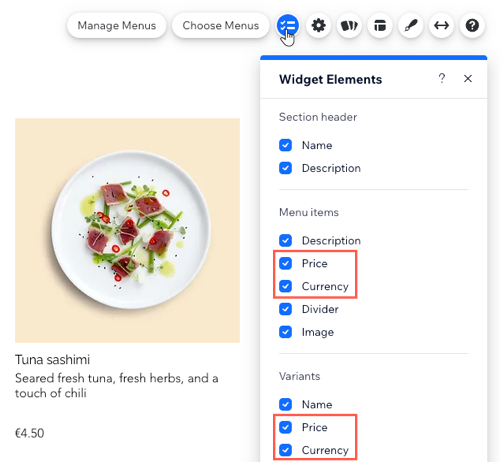The image size is (500, 462).
Task: Click the Choose Menus button
Action: (221, 25)
